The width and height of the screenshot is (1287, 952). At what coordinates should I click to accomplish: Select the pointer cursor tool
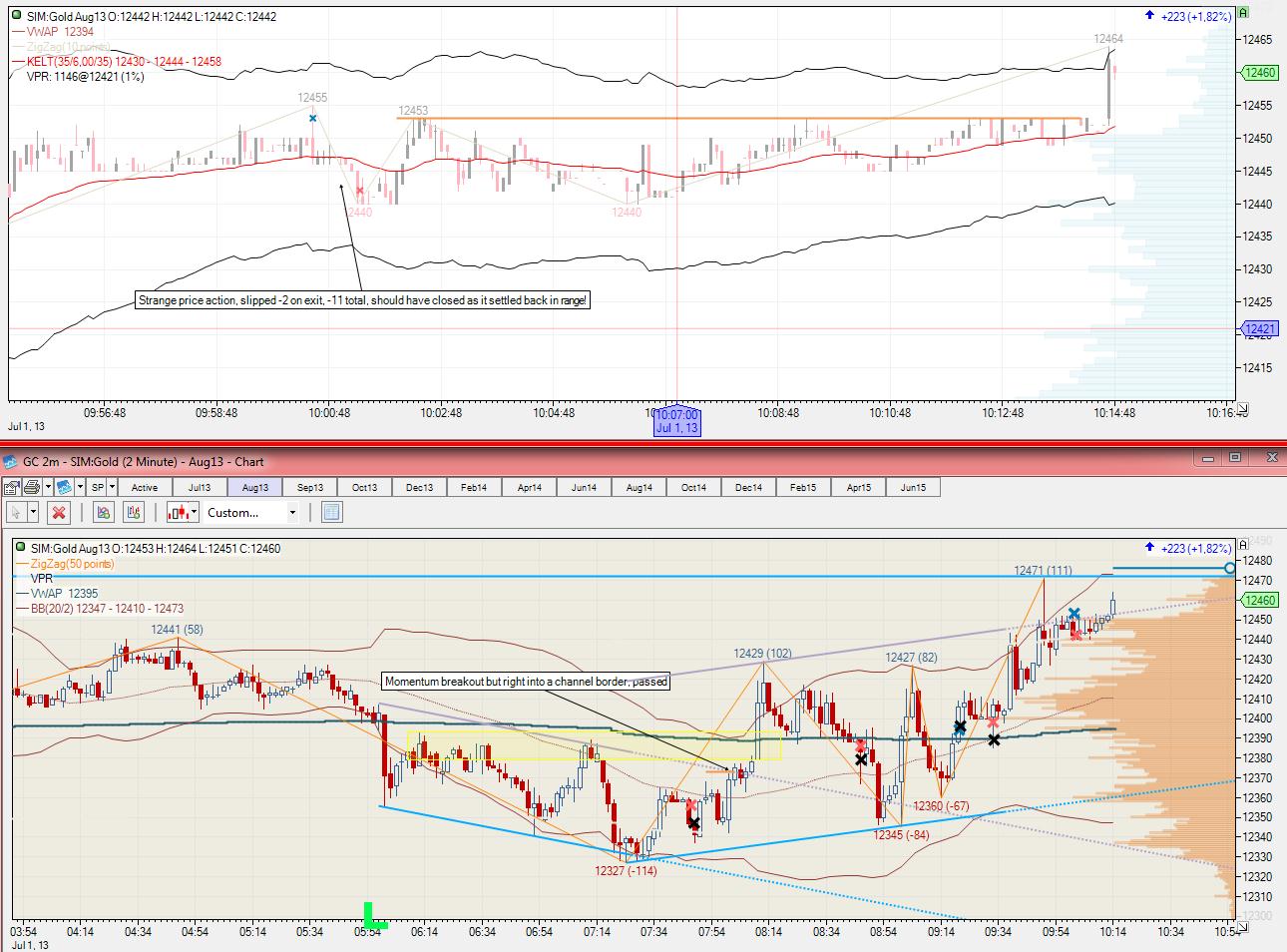15,512
